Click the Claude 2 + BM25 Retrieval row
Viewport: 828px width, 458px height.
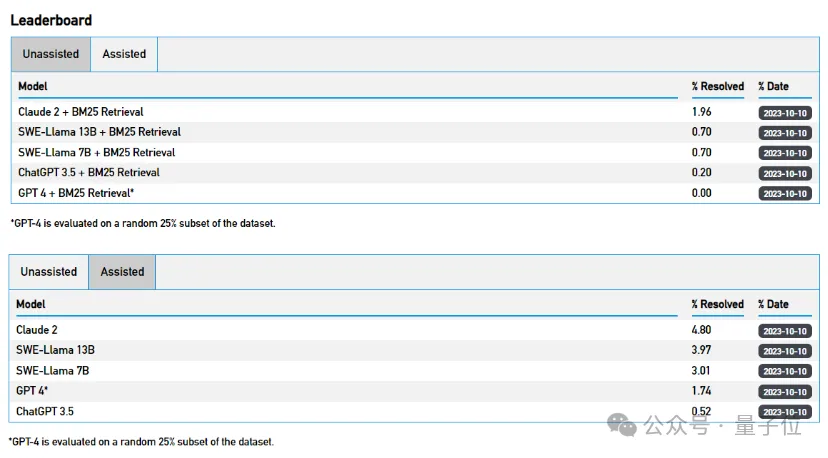415,112
